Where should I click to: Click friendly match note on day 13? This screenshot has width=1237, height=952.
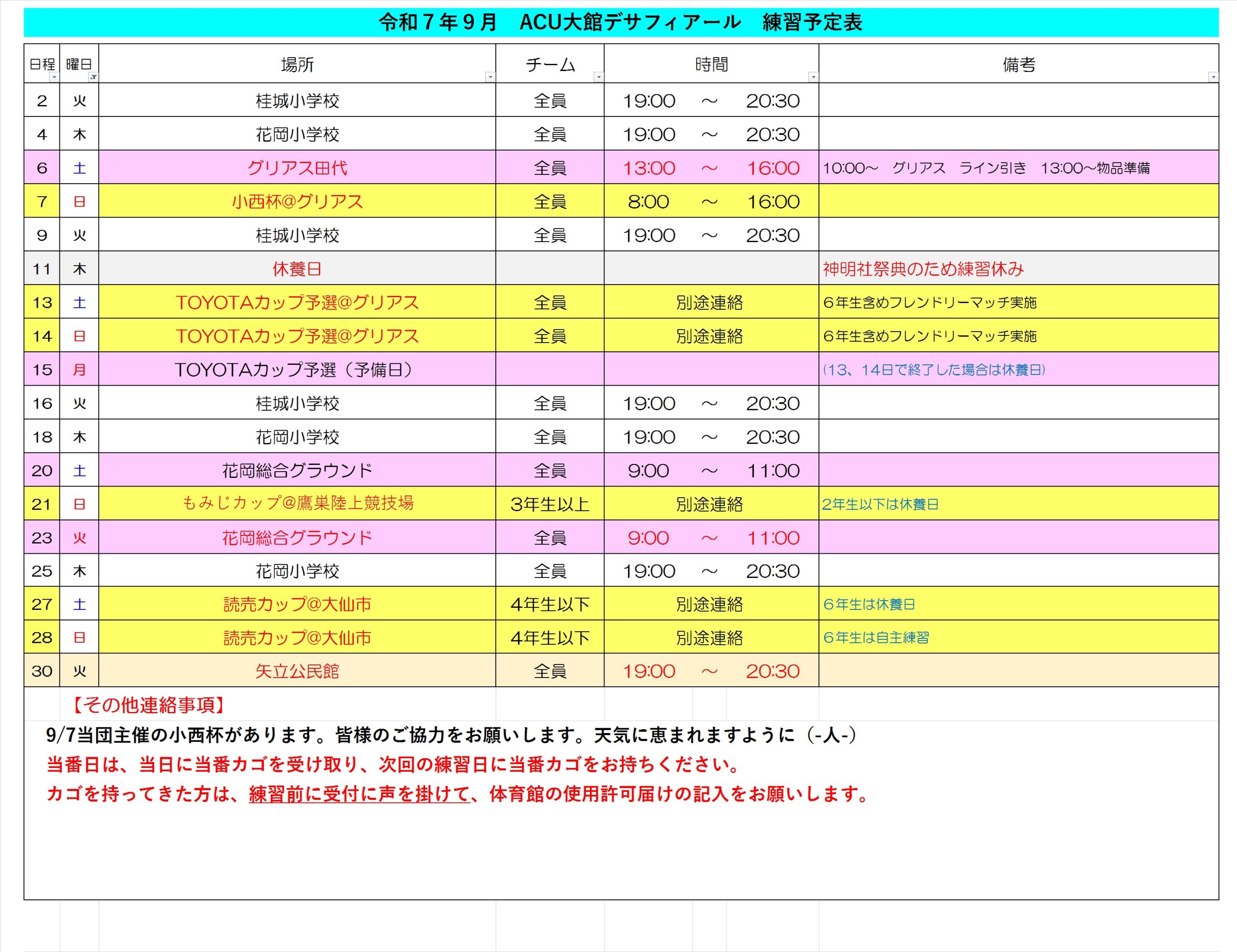click(930, 303)
